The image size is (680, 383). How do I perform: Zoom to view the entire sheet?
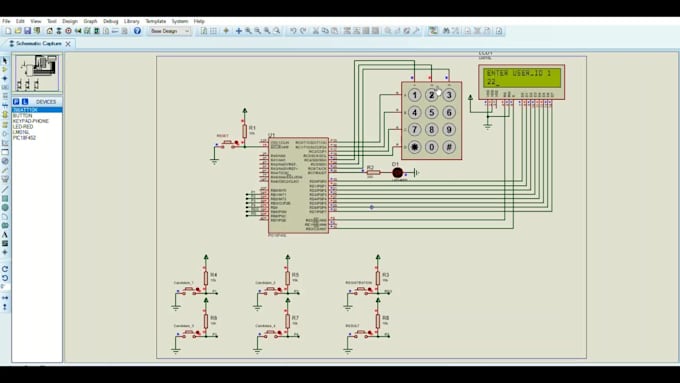[x=267, y=31]
